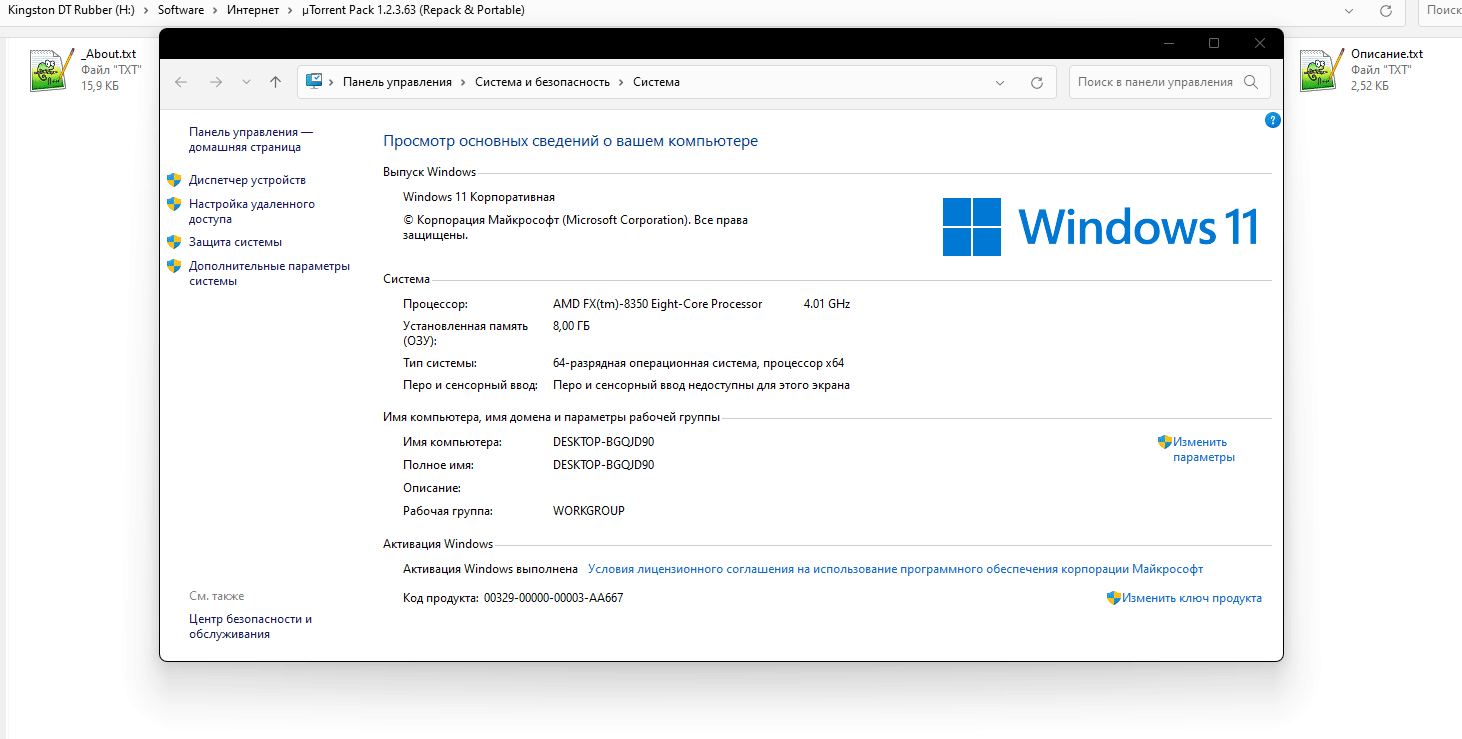Click 'Изменить параметры' link
Viewport: 1462px width, 739px height.
pyautogui.click(x=1204, y=449)
